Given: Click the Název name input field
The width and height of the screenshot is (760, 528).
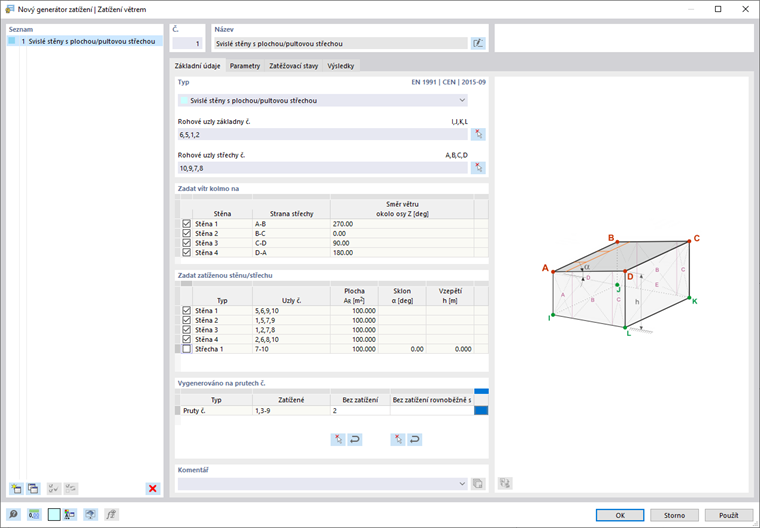Looking at the screenshot, I should point(341,43).
